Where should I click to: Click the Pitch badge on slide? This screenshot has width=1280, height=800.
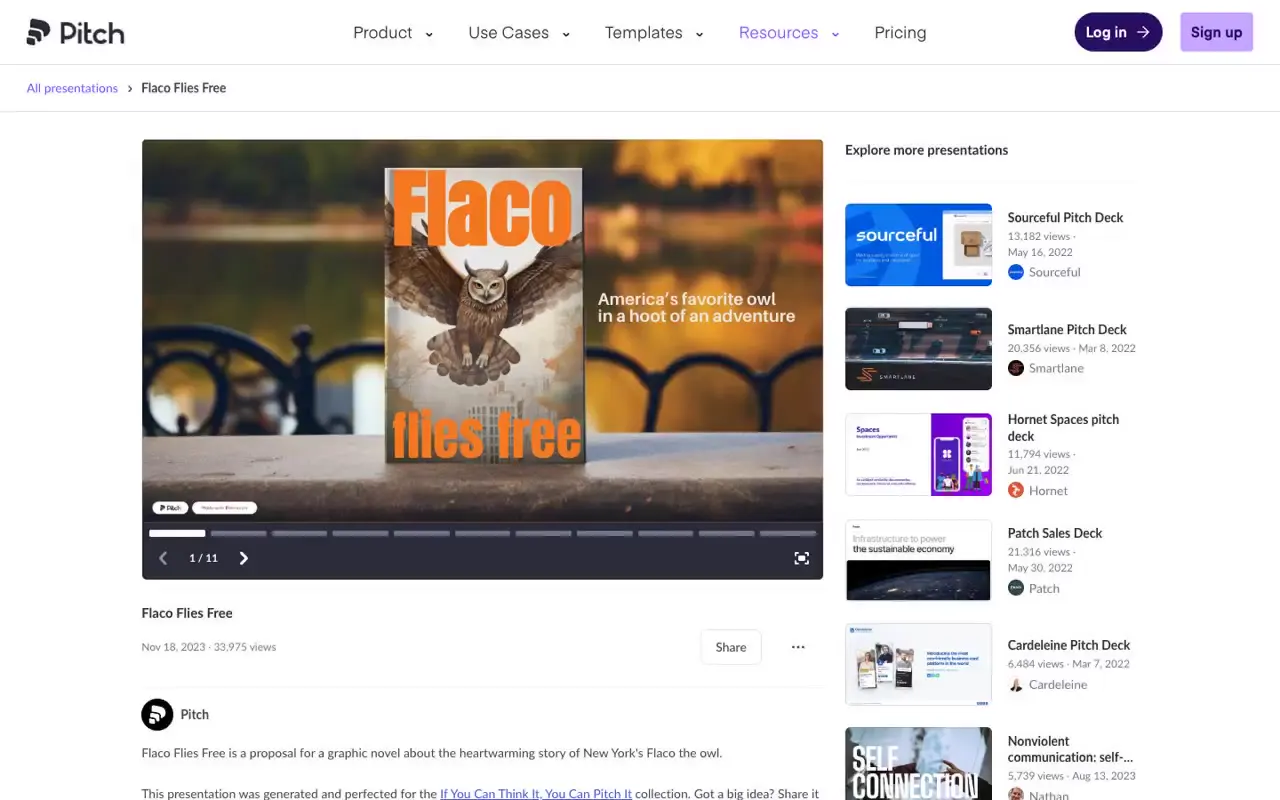(170, 508)
